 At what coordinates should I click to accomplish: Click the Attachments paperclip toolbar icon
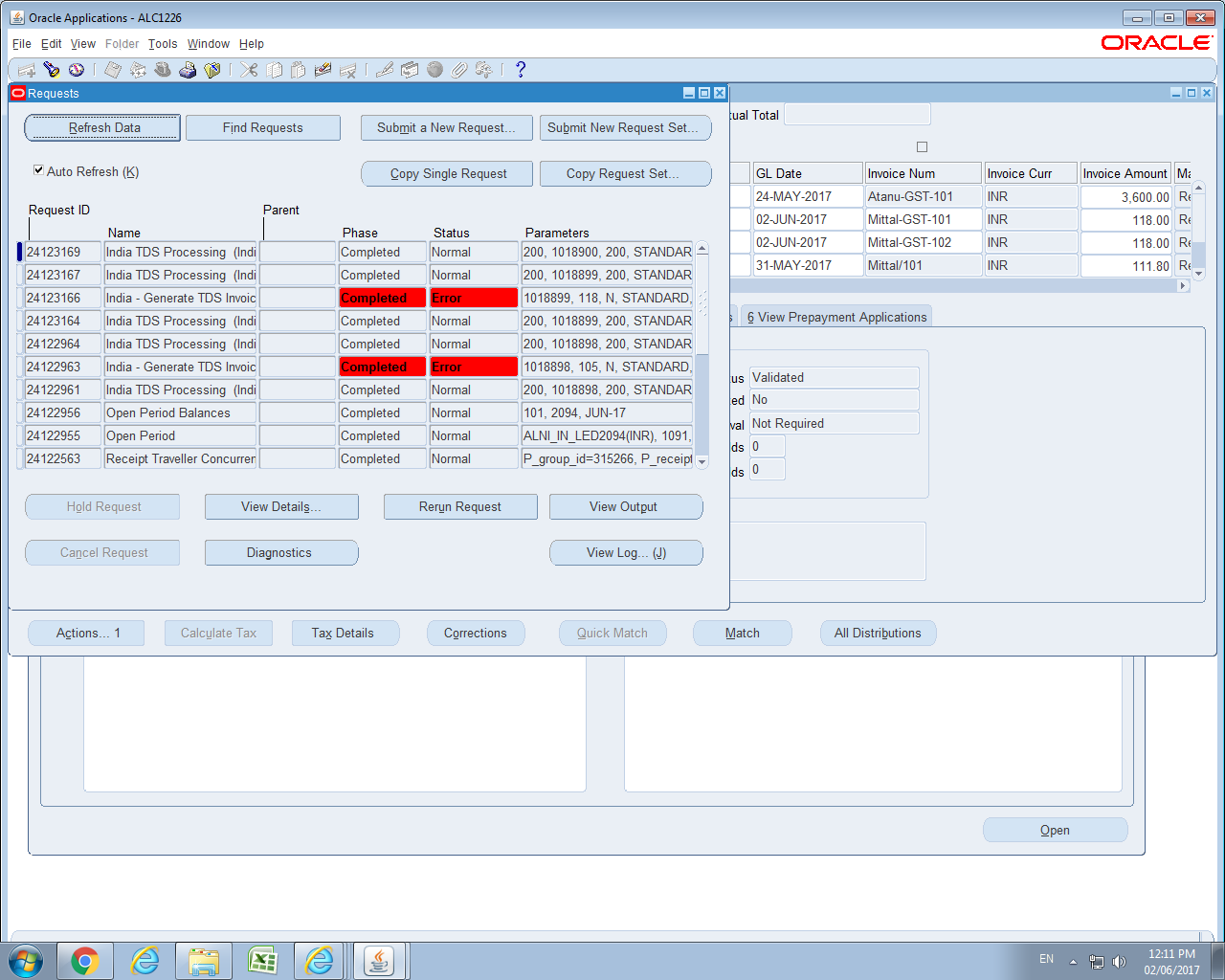point(457,69)
